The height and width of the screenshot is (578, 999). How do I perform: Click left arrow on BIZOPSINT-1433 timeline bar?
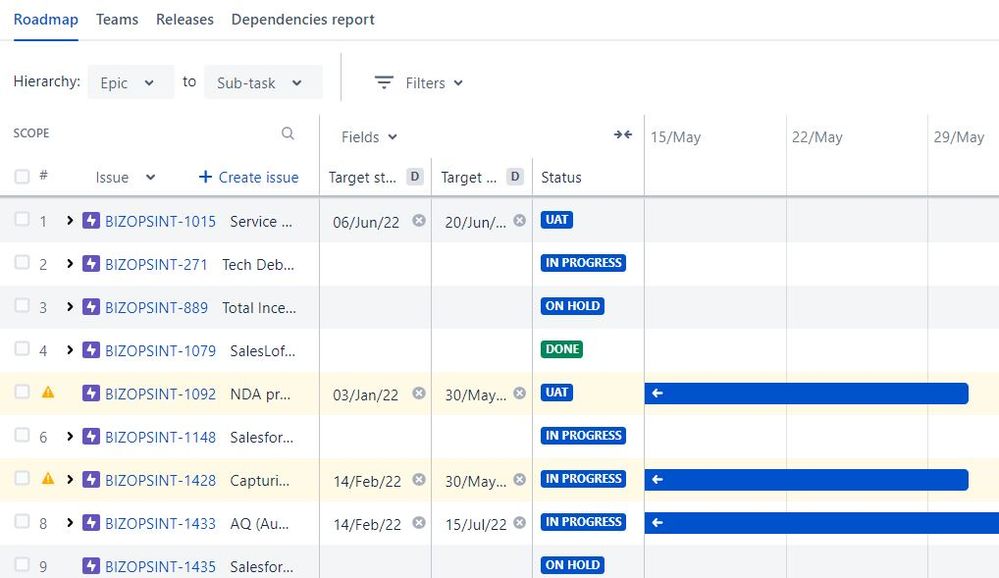[x=658, y=523]
